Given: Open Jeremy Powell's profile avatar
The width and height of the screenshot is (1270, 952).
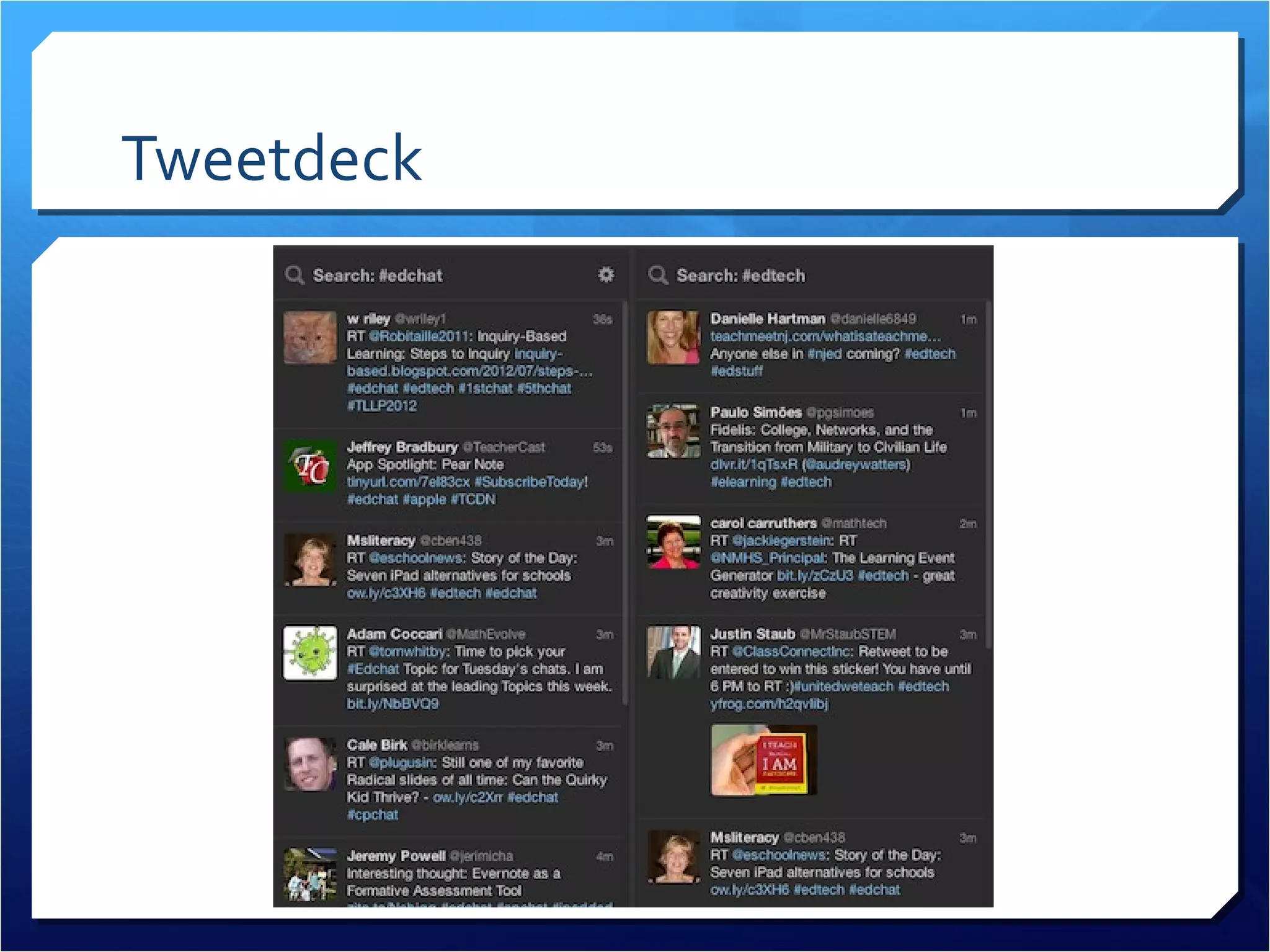Looking at the screenshot, I should coord(310,875).
